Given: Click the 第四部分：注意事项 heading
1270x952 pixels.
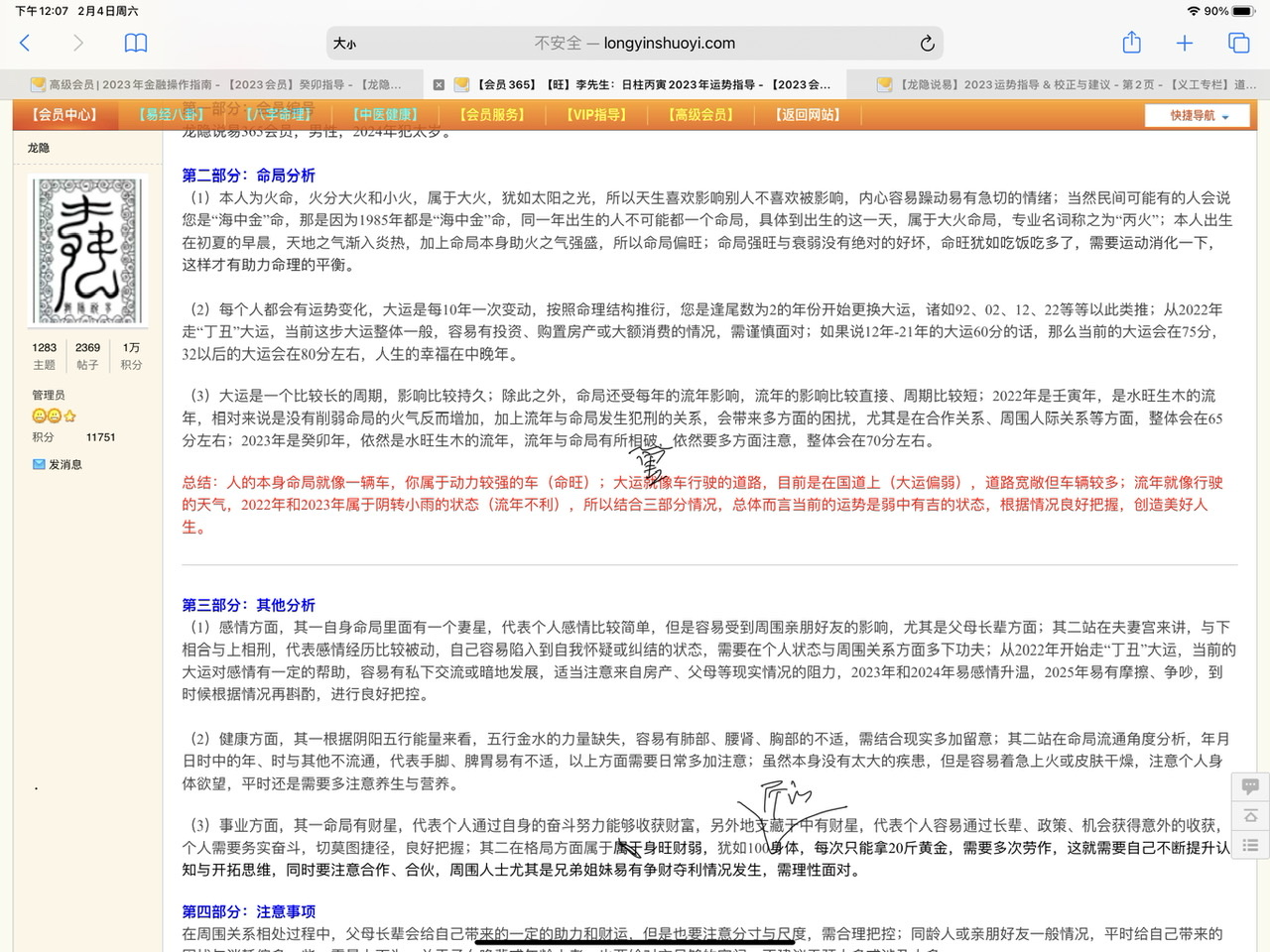Looking at the screenshot, I should click(x=248, y=911).
